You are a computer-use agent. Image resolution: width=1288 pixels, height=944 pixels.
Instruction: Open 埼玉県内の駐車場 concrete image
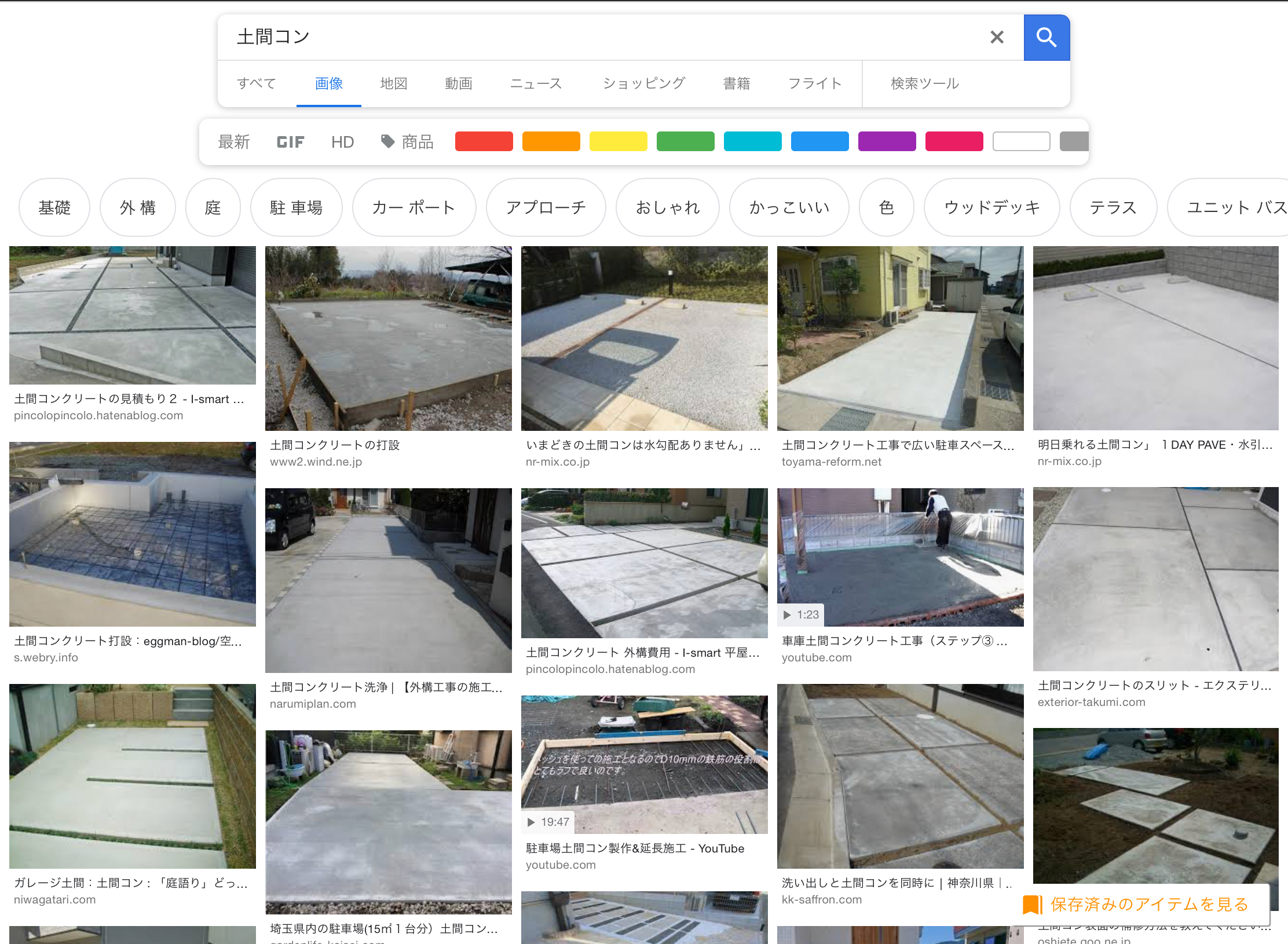[389, 822]
